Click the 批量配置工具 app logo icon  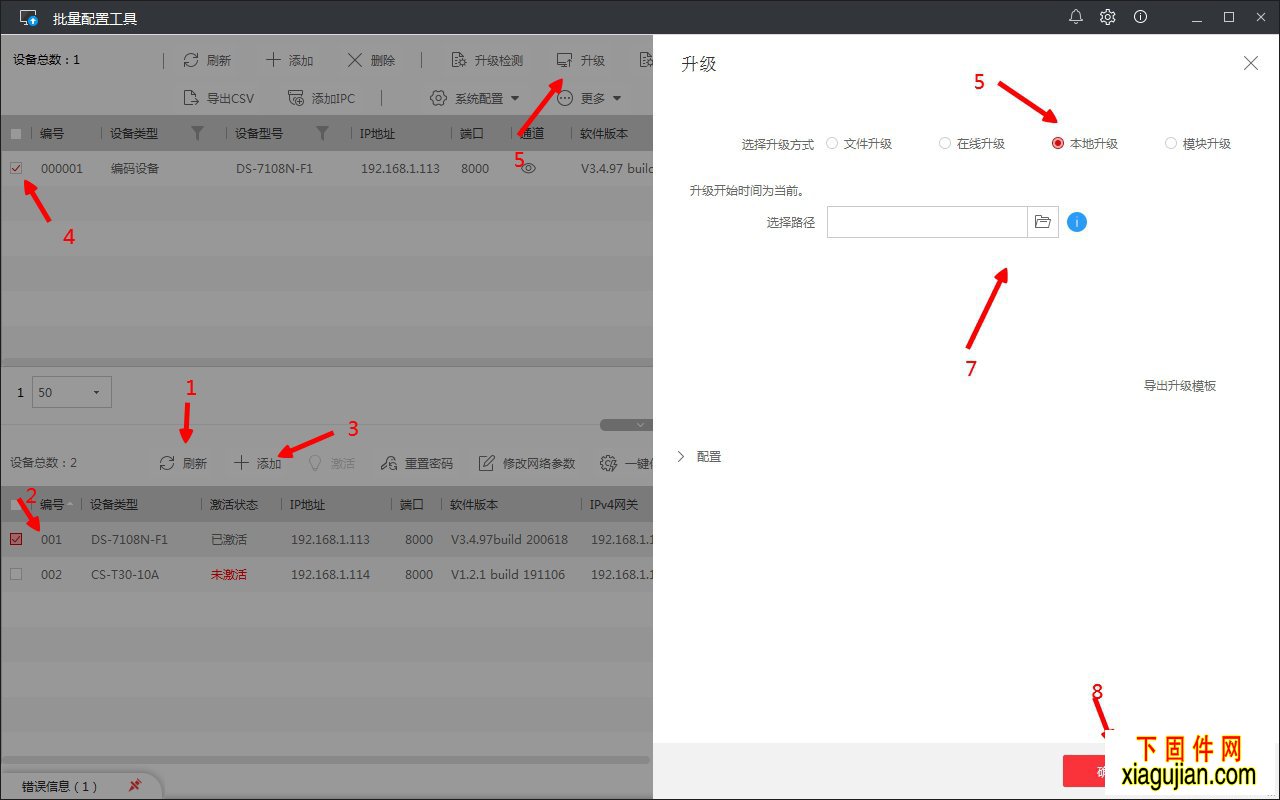click(29, 18)
